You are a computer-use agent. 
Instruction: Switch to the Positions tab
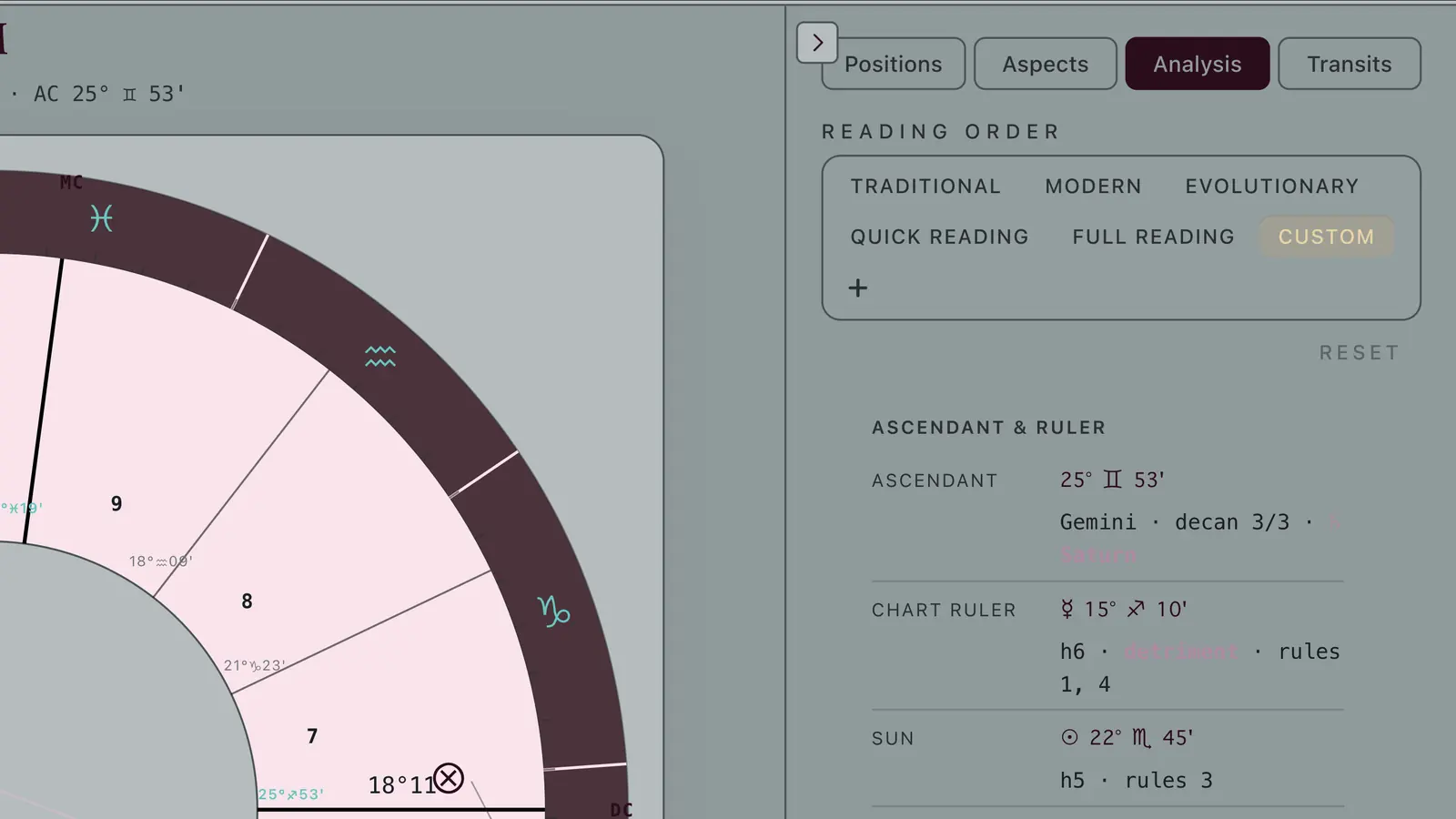894,64
